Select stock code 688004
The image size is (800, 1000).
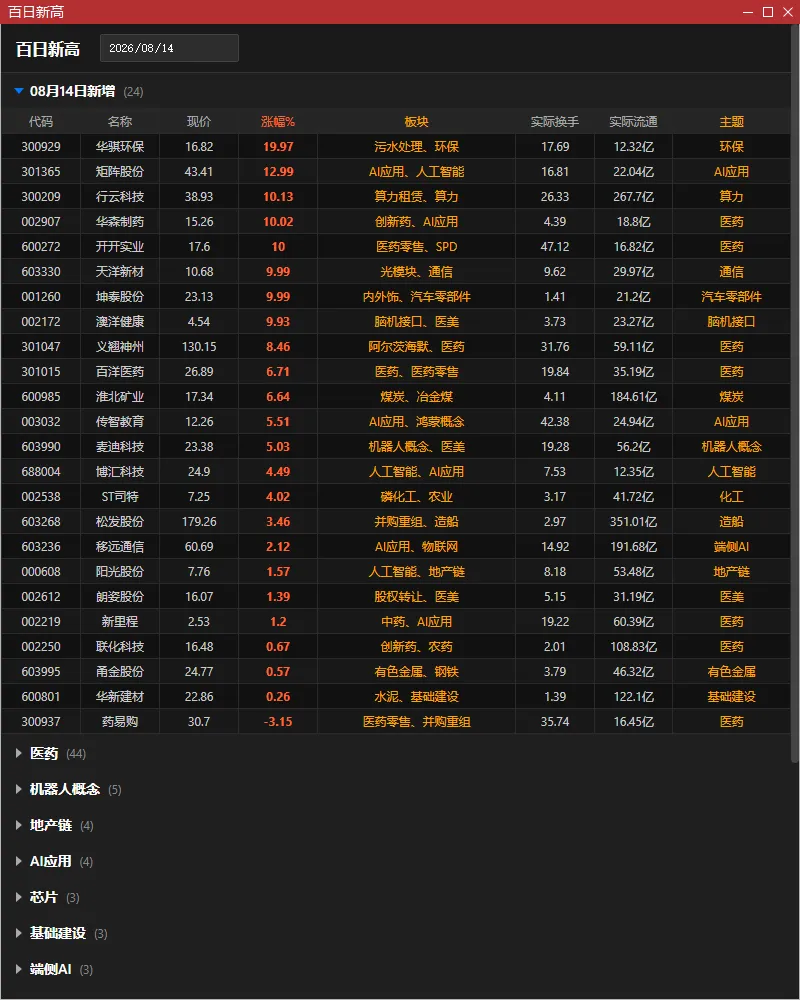pos(41,472)
